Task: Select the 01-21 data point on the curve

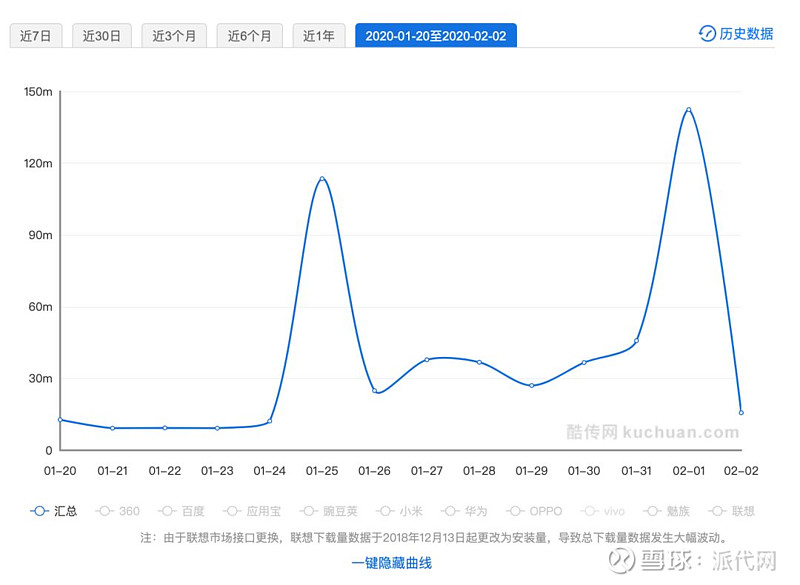Action: pyautogui.click(x=113, y=428)
